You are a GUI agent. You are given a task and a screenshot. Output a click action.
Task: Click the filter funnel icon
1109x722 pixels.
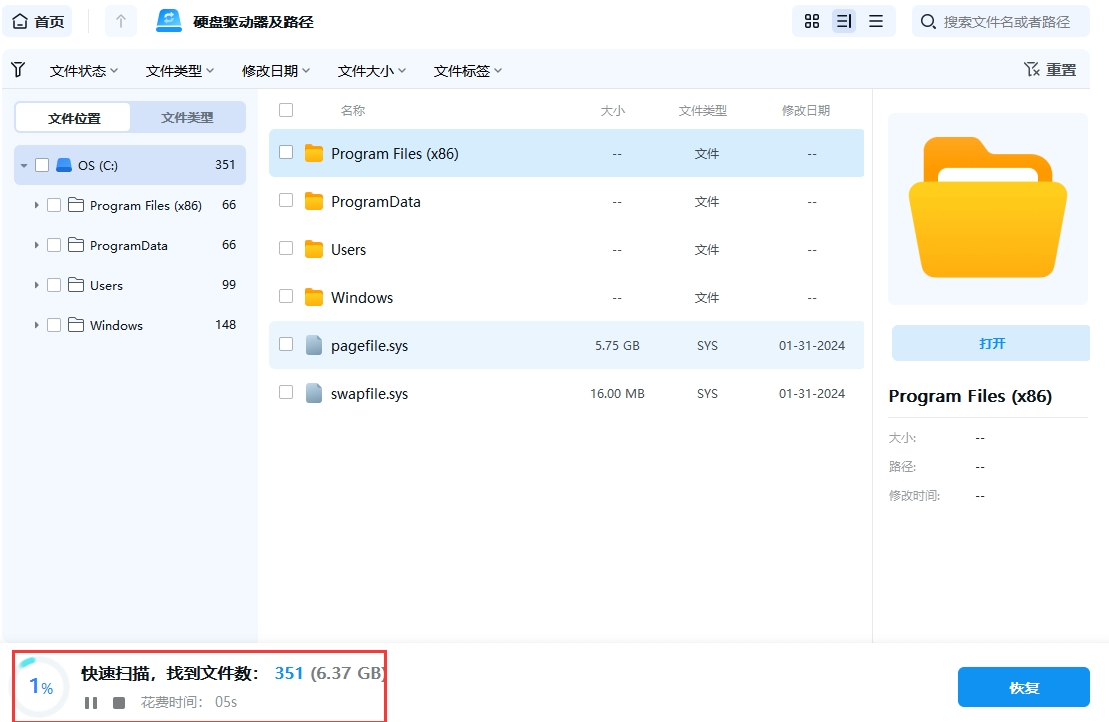click(18, 69)
